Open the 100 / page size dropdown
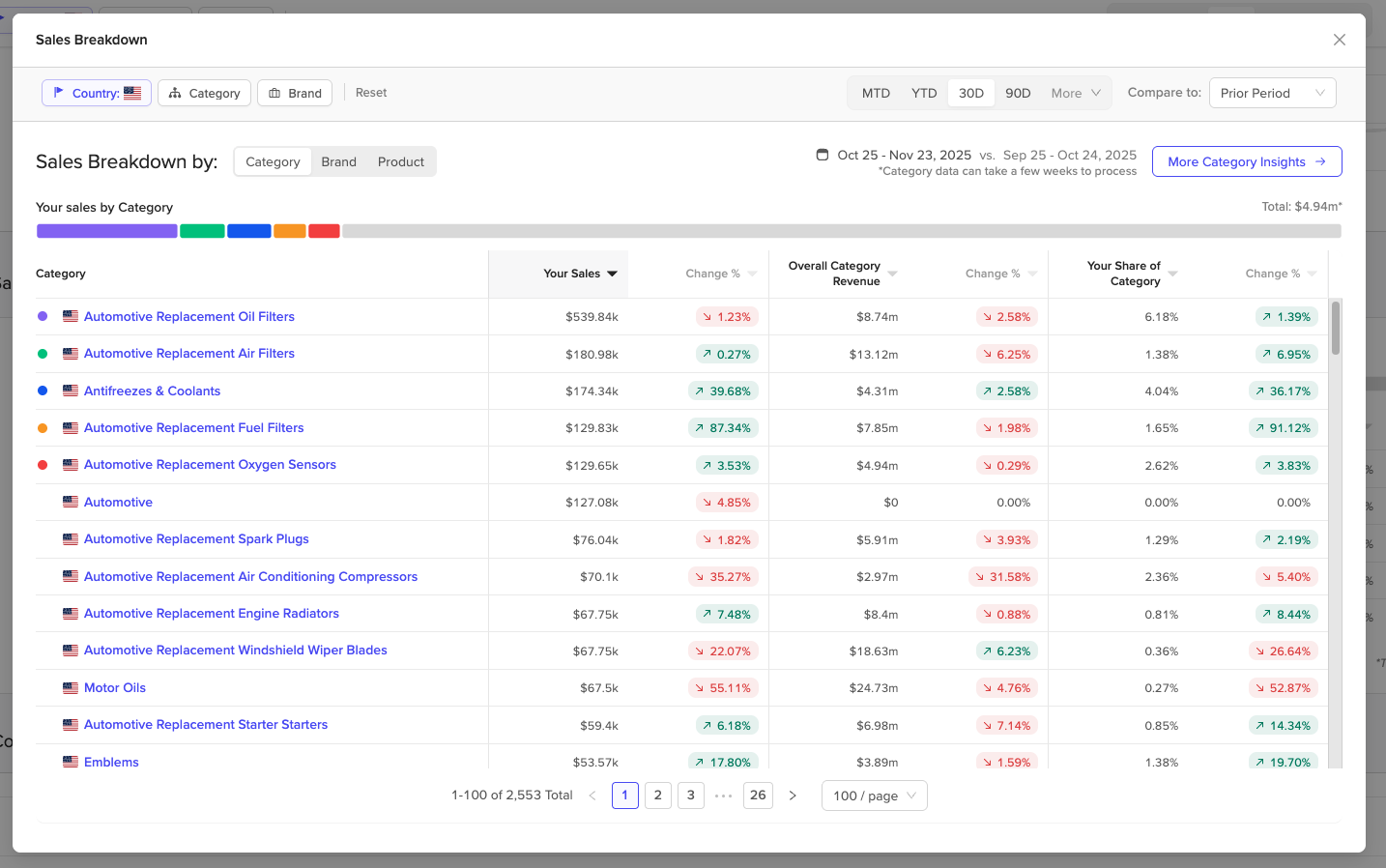 (875, 796)
